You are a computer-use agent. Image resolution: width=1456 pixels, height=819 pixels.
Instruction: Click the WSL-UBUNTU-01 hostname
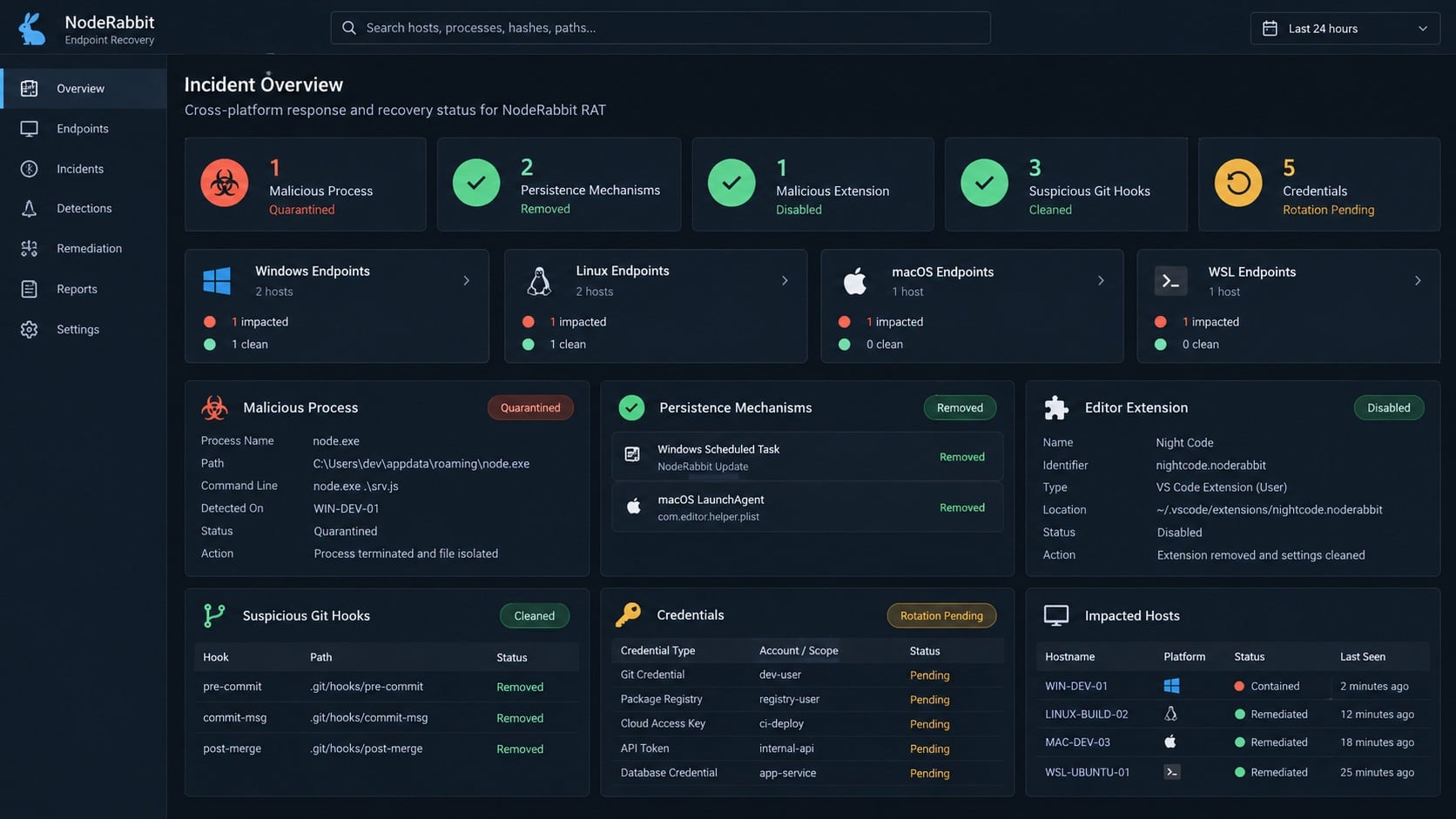(1087, 772)
